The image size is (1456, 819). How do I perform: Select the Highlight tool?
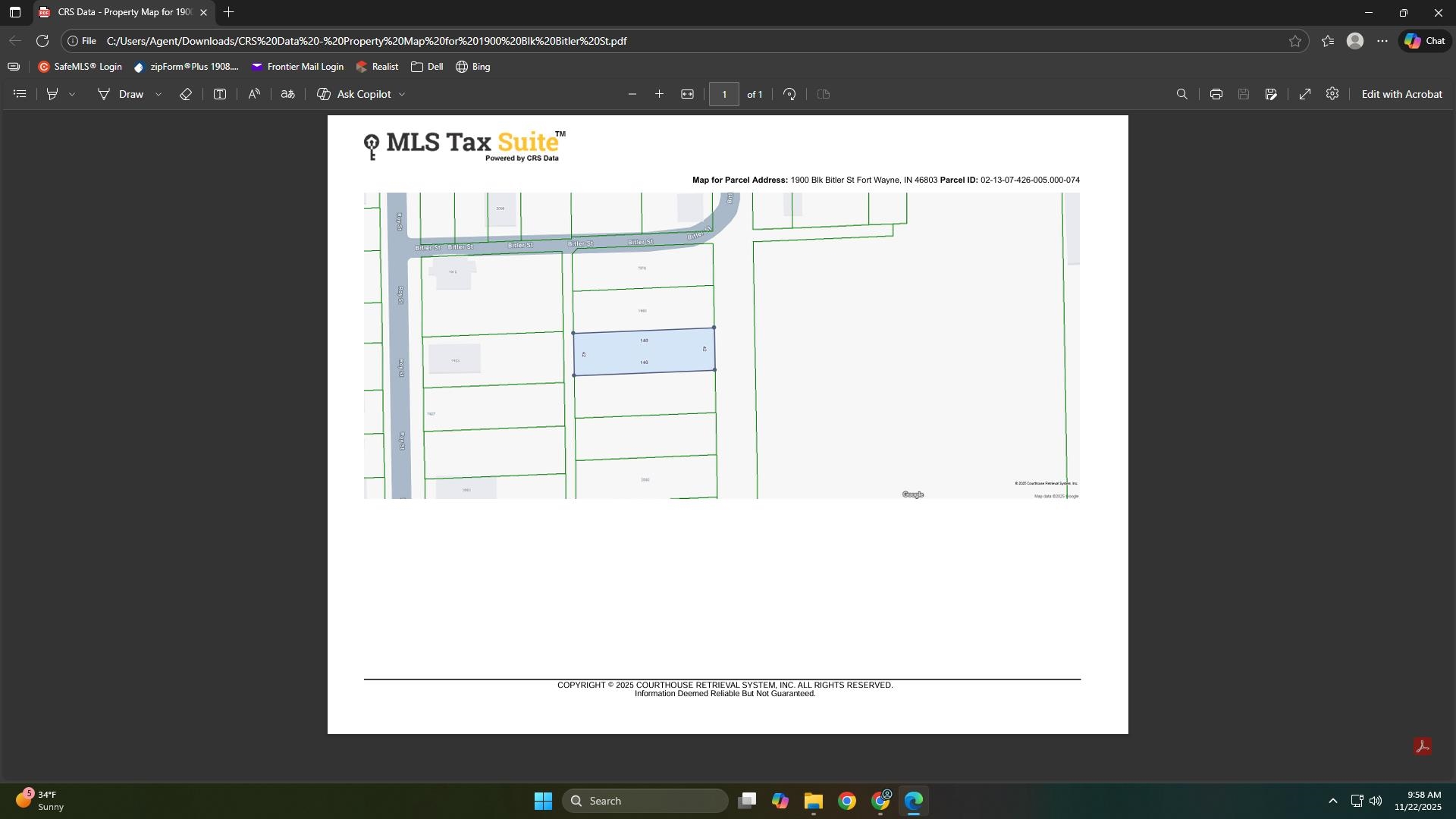52,94
